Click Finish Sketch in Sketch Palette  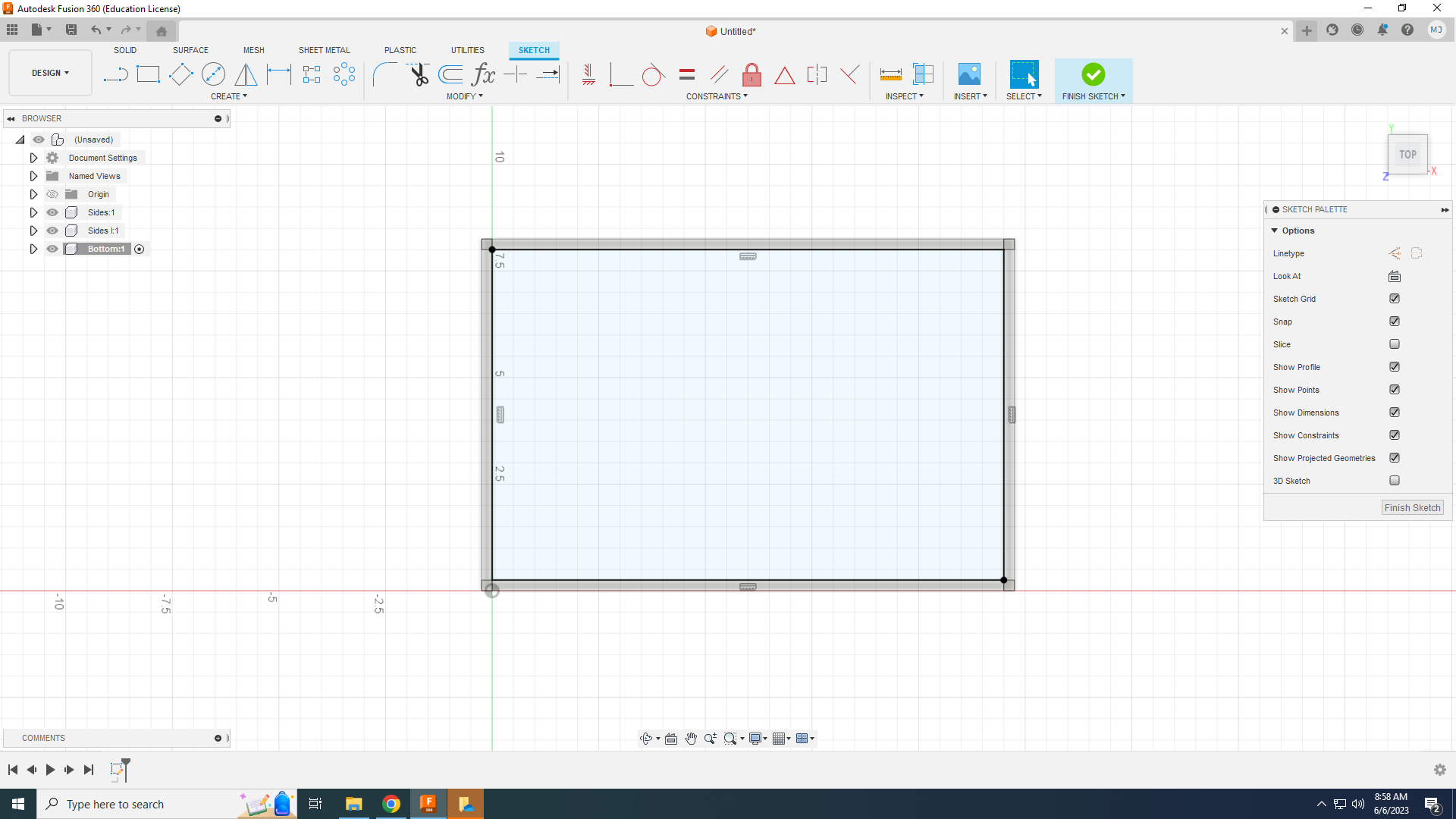pos(1412,507)
